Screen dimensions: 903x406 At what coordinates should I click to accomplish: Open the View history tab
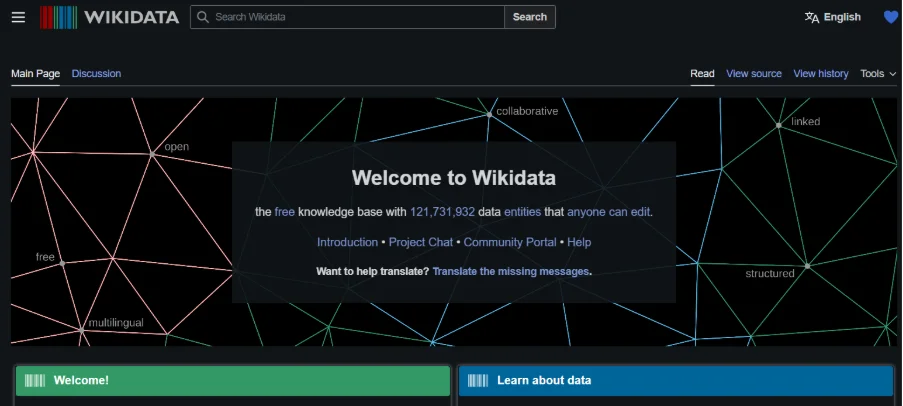point(821,74)
